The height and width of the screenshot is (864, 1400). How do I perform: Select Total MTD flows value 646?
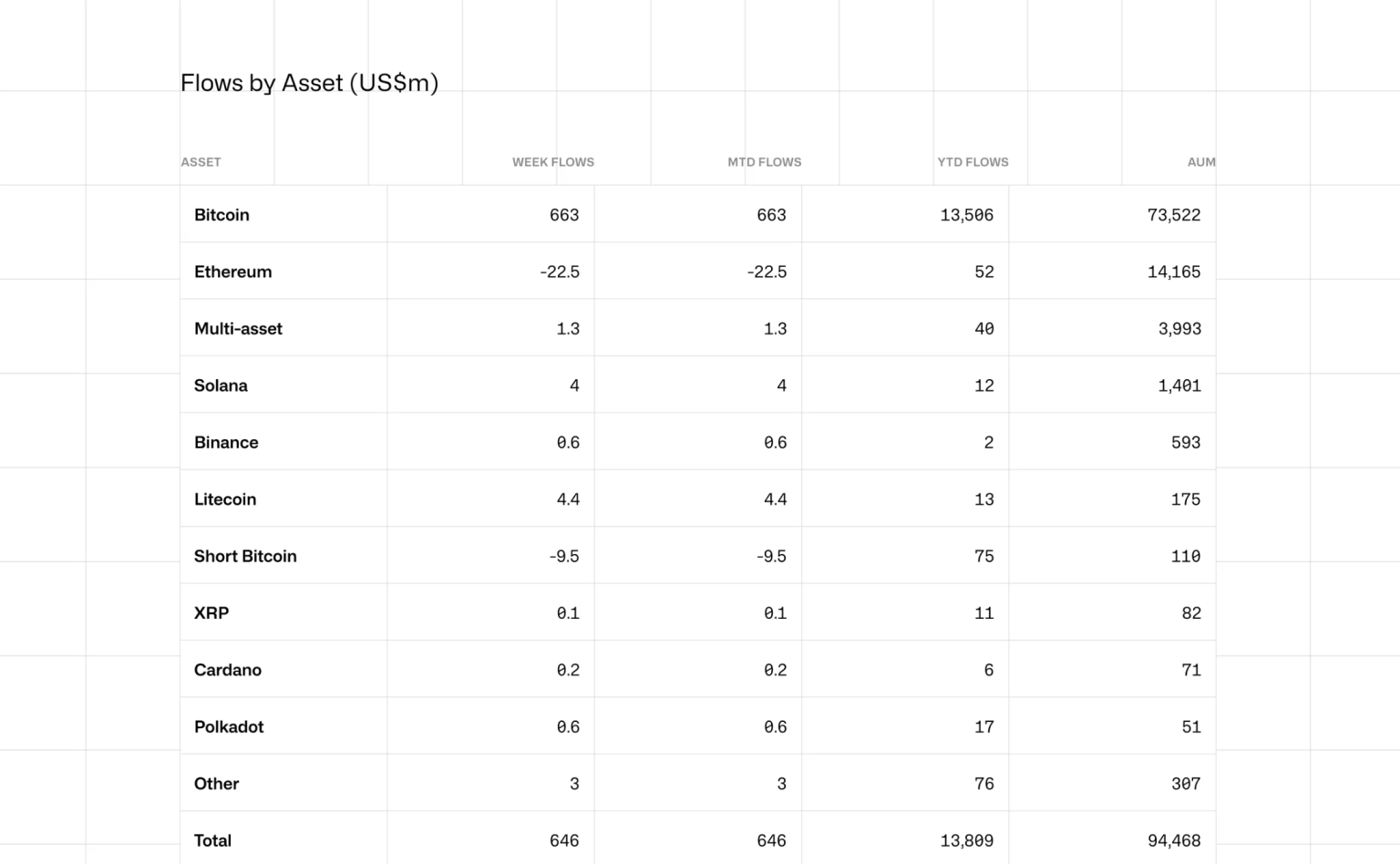[x=771, y=840]
